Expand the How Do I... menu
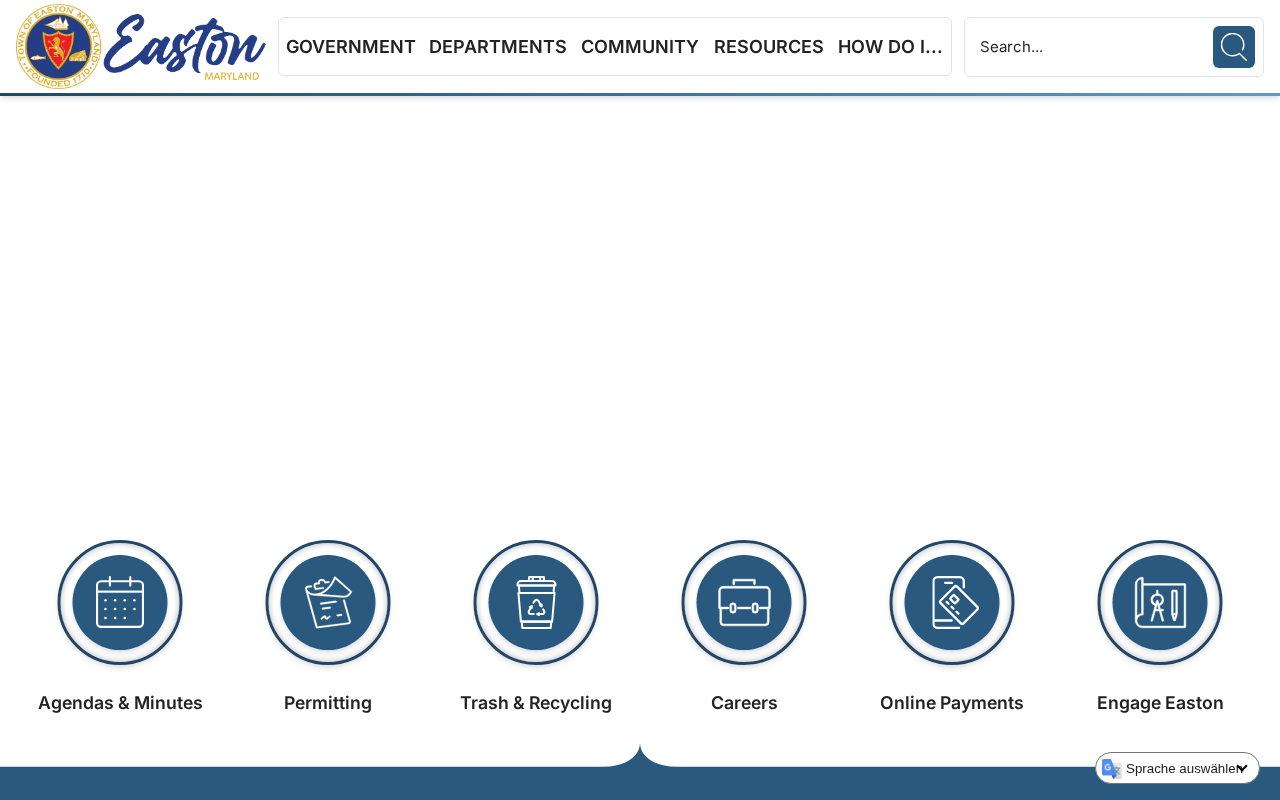The width and height of the screenshot is (1280, 800). pos(889,47)
